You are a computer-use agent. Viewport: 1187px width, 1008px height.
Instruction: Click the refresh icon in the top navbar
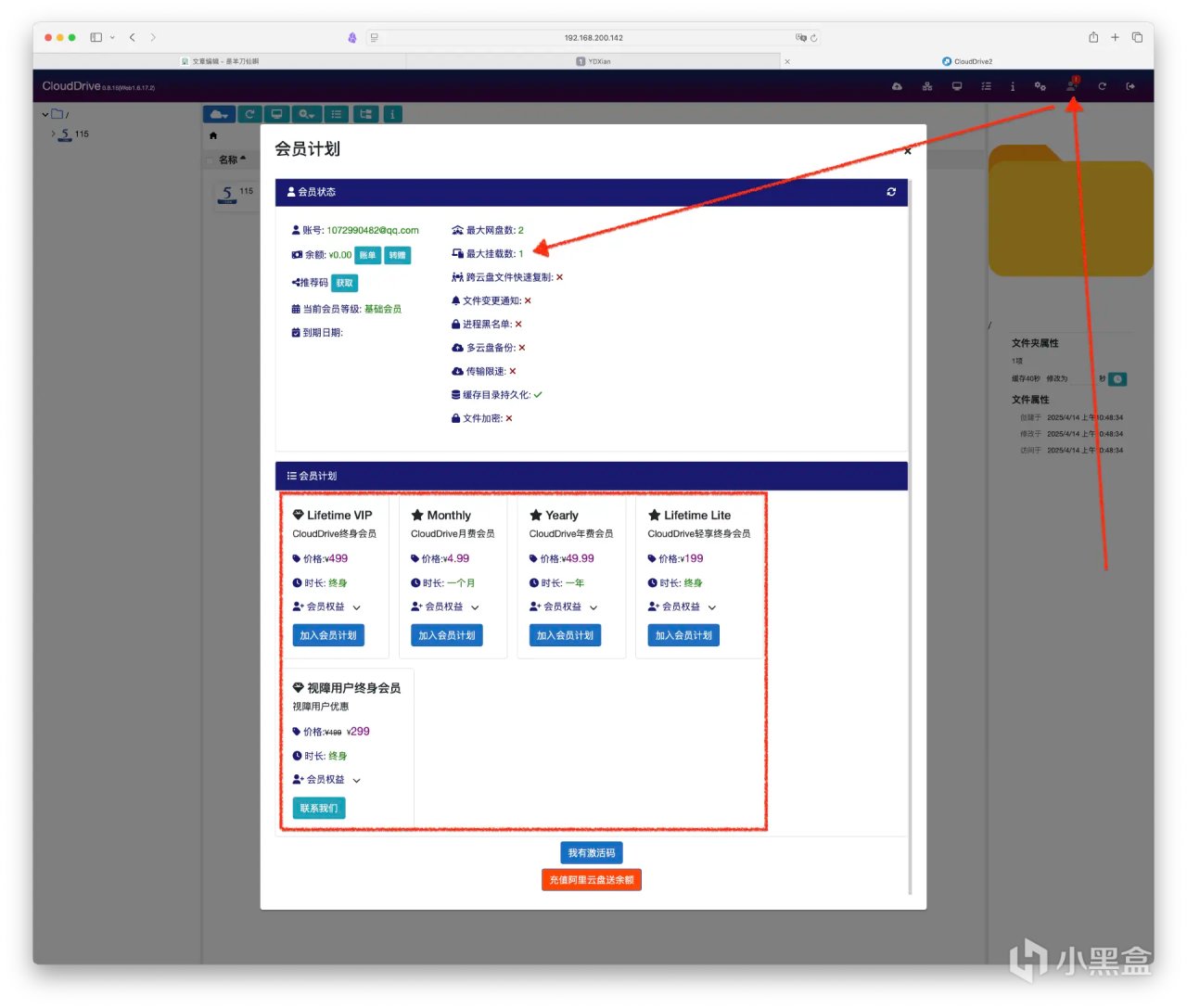click(1102, 86)
